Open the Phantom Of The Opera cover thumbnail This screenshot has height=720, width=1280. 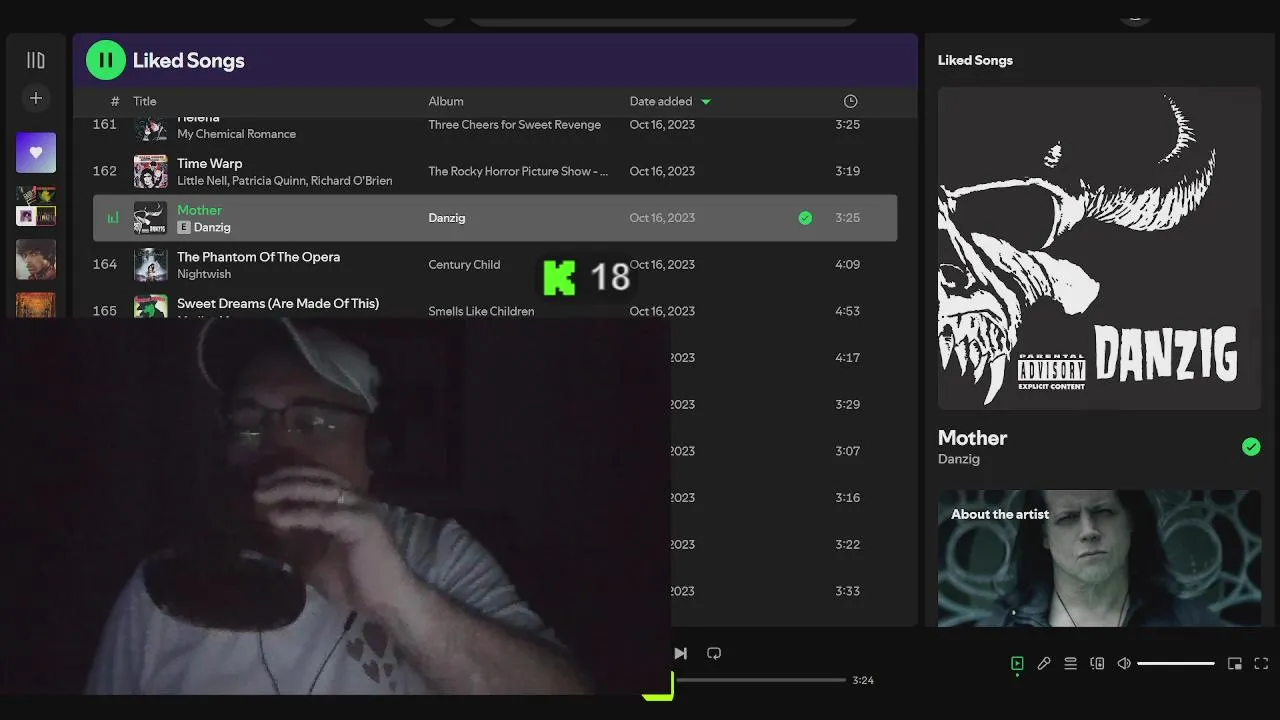151,264
